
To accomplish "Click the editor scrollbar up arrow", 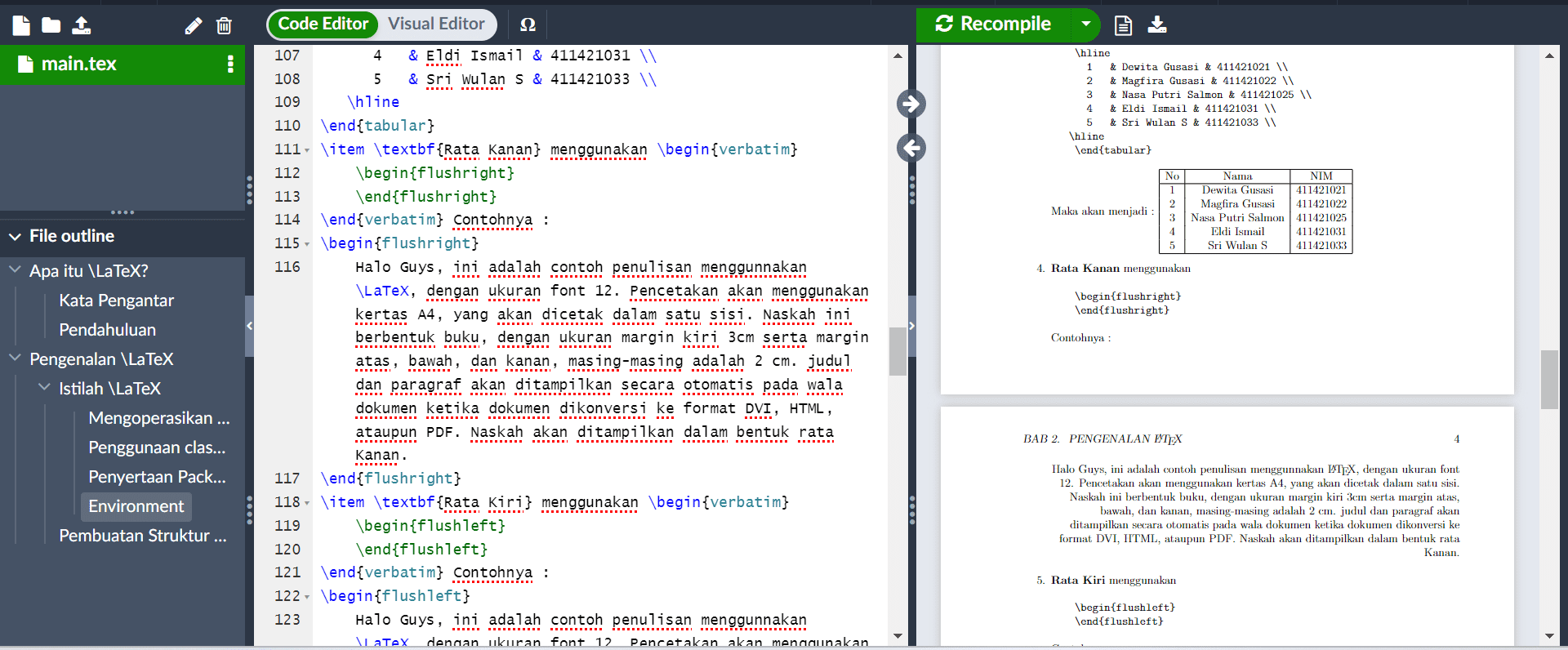I will pyautogui.click(x=898, y=56).
